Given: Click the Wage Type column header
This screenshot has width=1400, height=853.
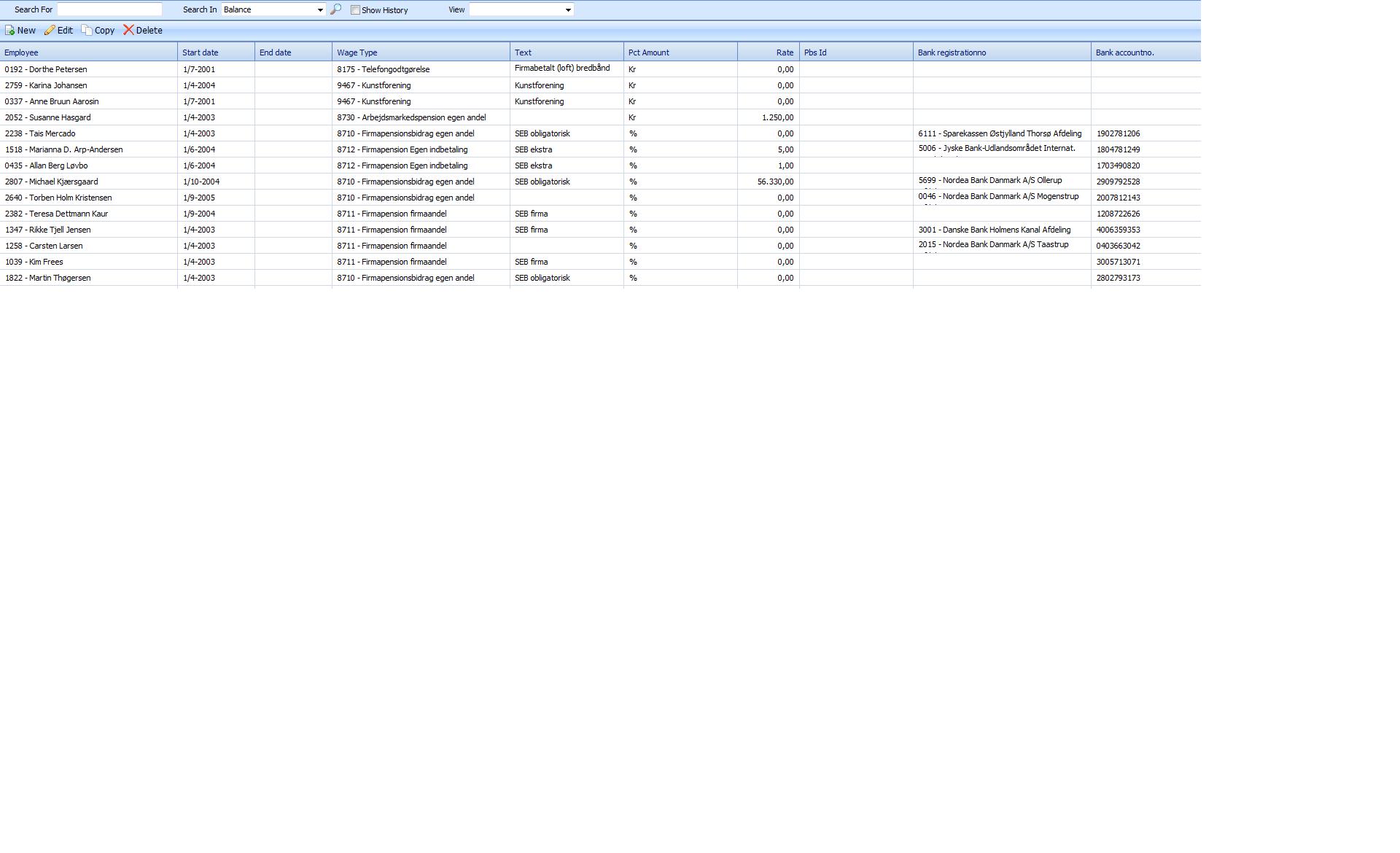Looking at the screenshot, I should click(x=357, y=52).
